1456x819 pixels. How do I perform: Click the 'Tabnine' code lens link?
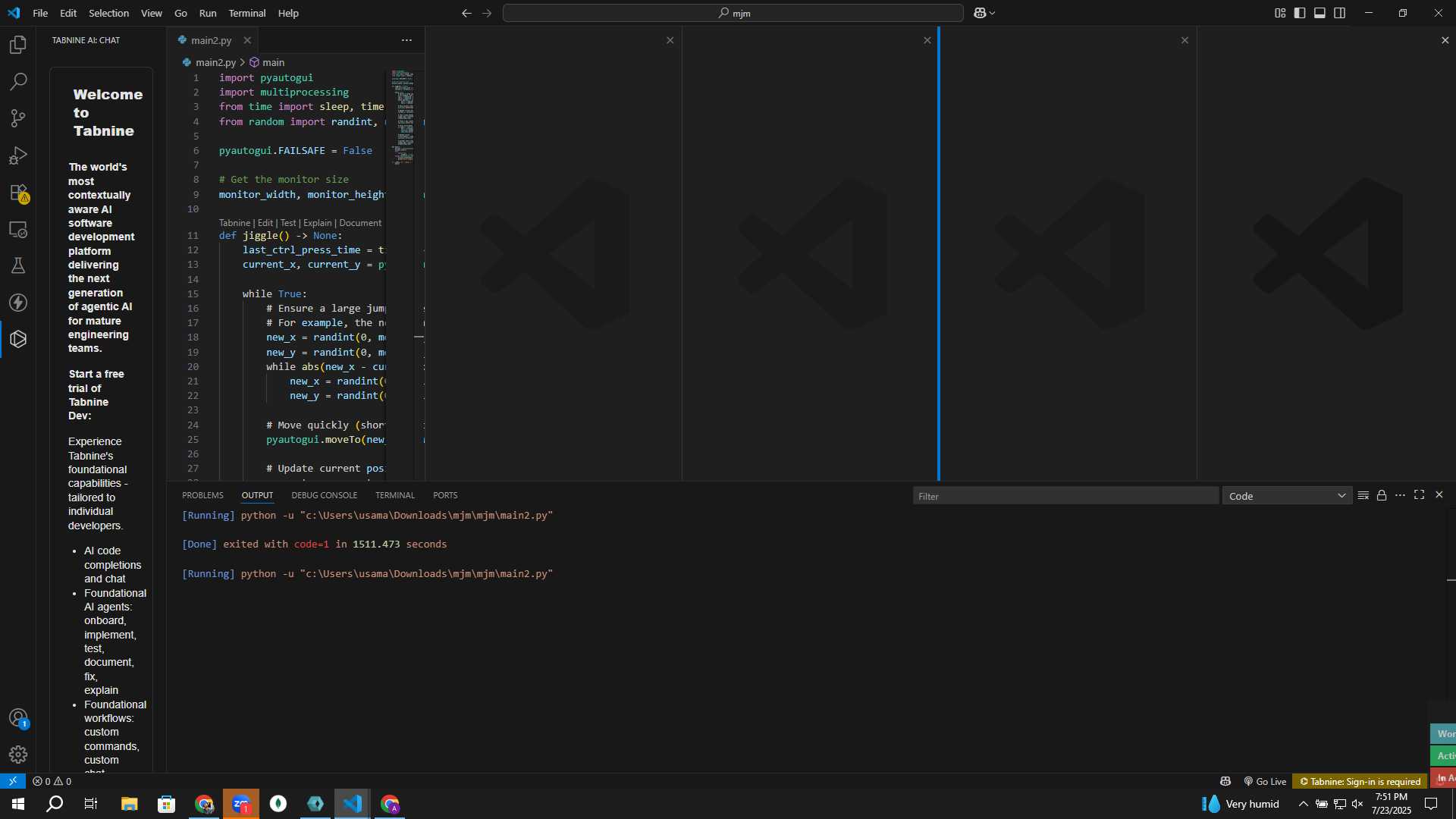[234, 223]
